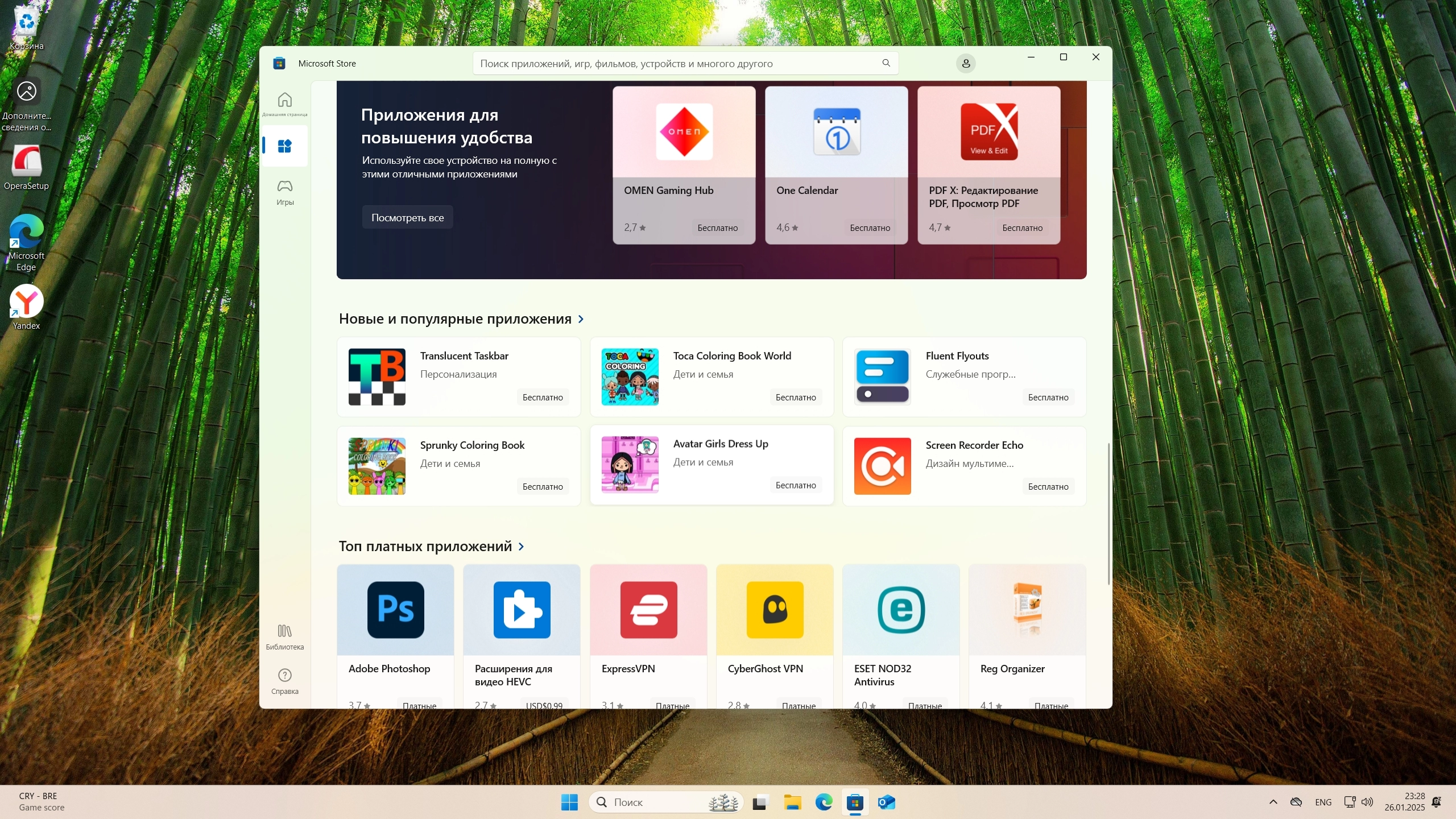This screenshot has width=1456, height=819.
Task: Open the Screen Recorder Echo card
Action: click(964, 466)
